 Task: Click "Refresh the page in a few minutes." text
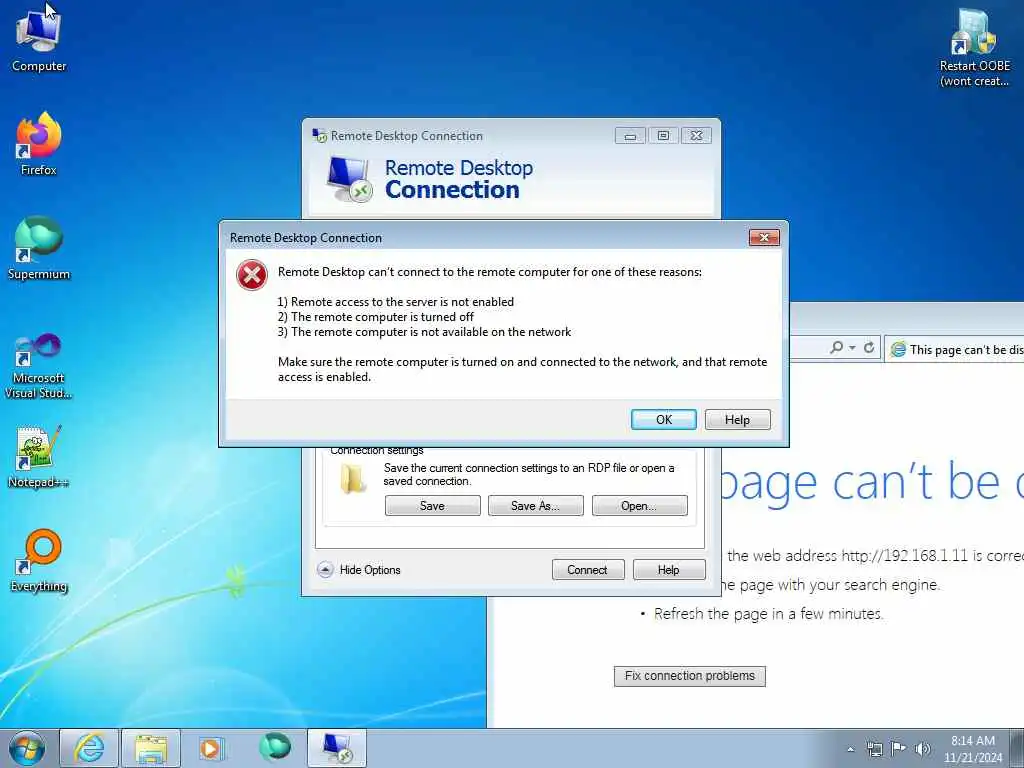(769, 614)
